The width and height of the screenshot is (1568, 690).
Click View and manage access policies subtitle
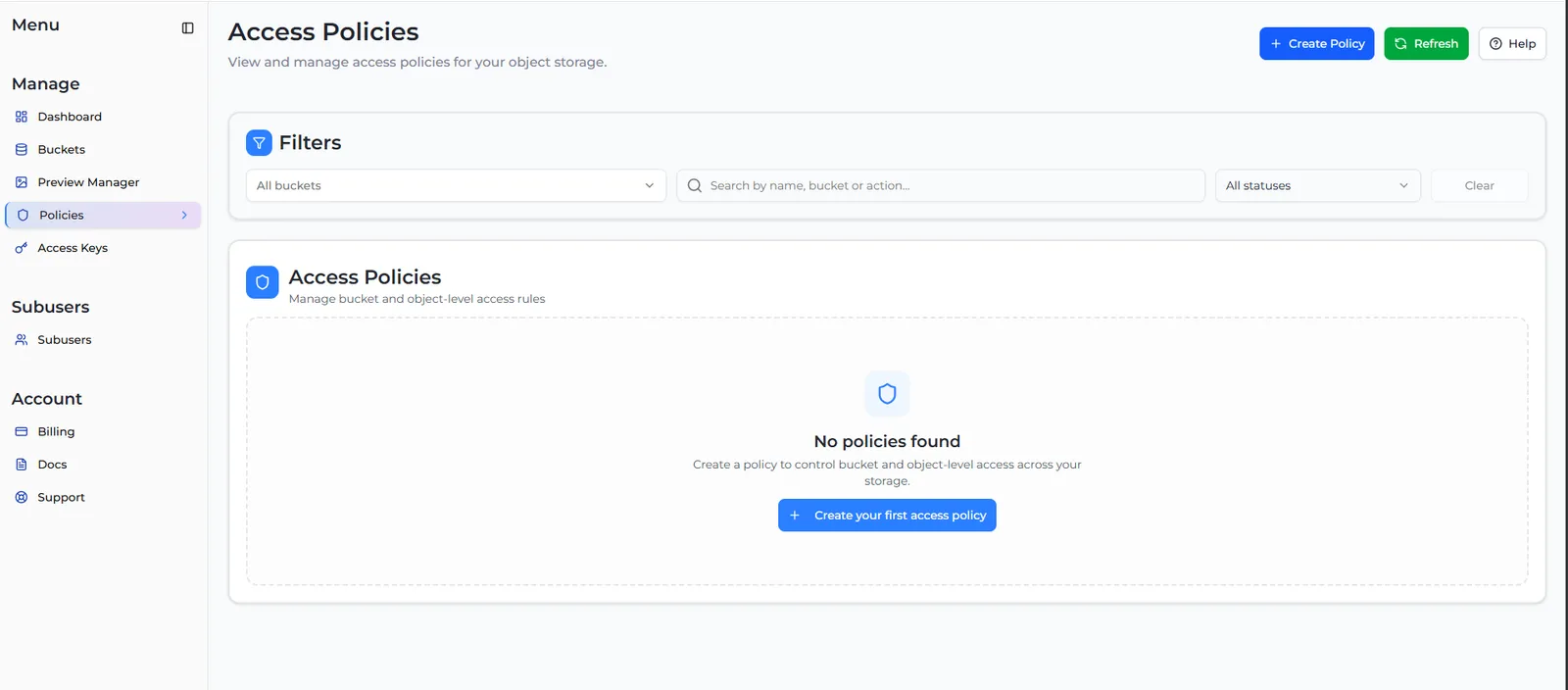[x=417, y=62]
